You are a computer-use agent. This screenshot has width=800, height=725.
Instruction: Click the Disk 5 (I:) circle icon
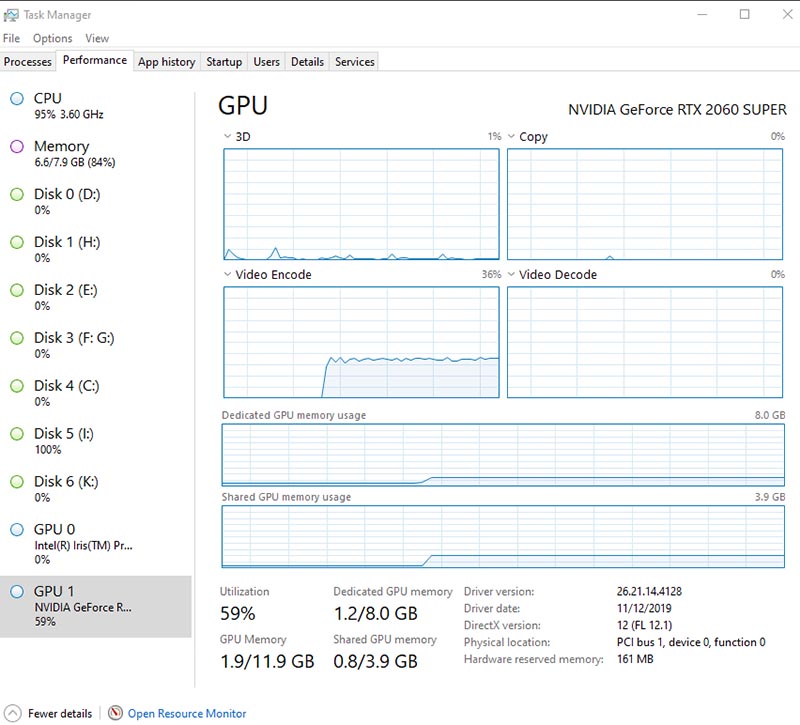(x=17, y=434)
